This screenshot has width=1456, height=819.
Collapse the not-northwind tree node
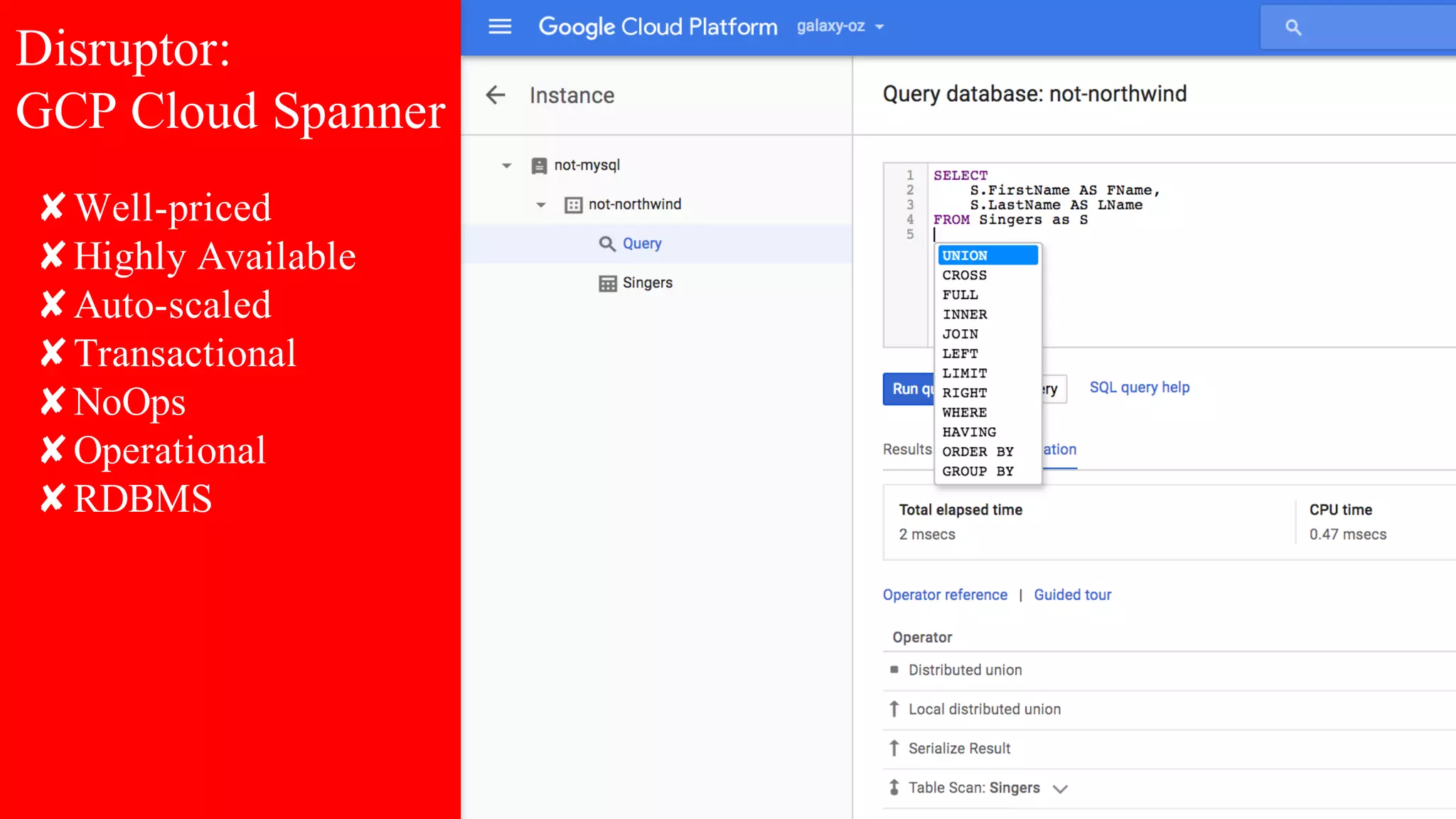[x=540, y=205]
